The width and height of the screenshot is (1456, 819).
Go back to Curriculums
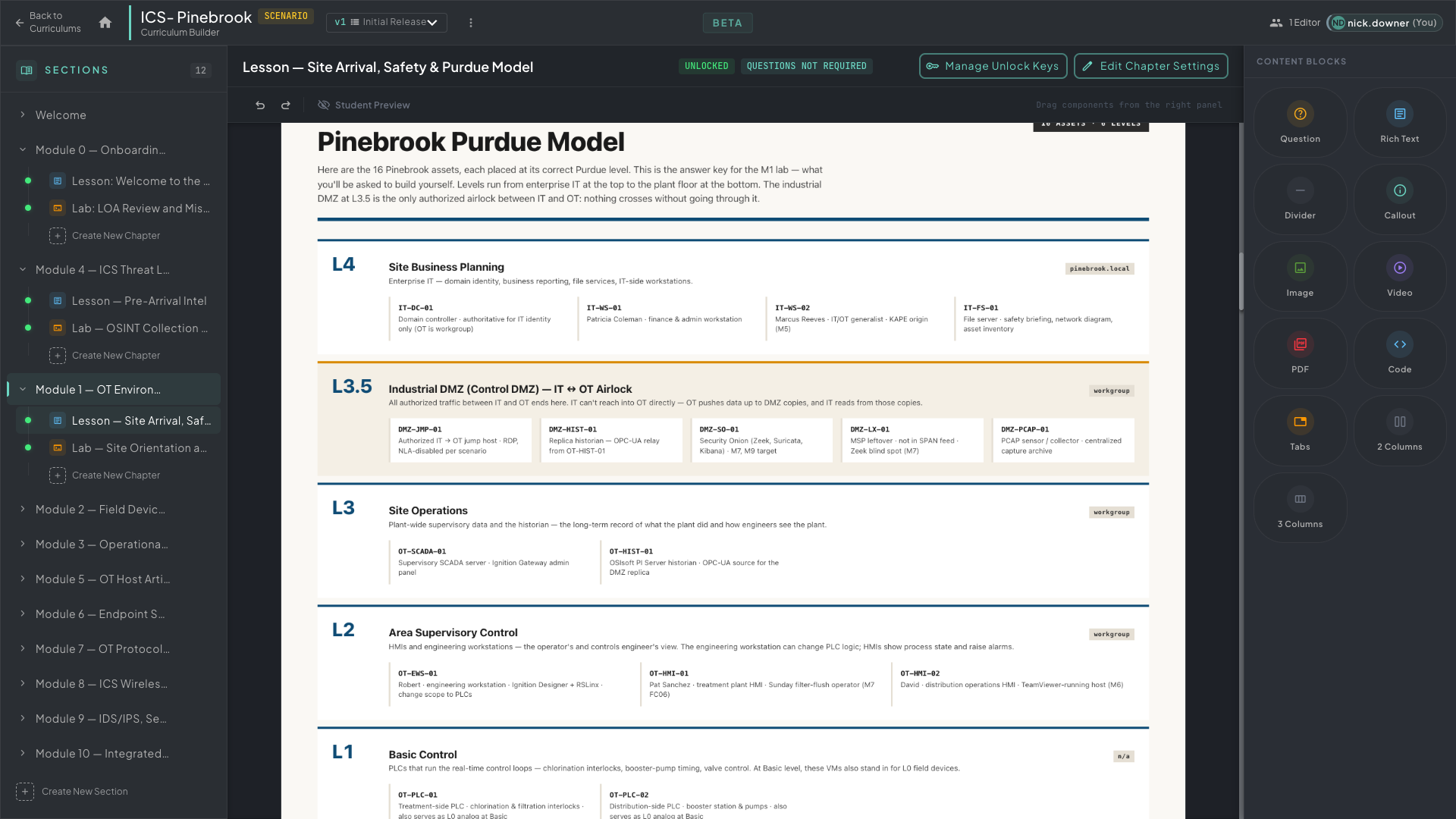tap(48, 22)
